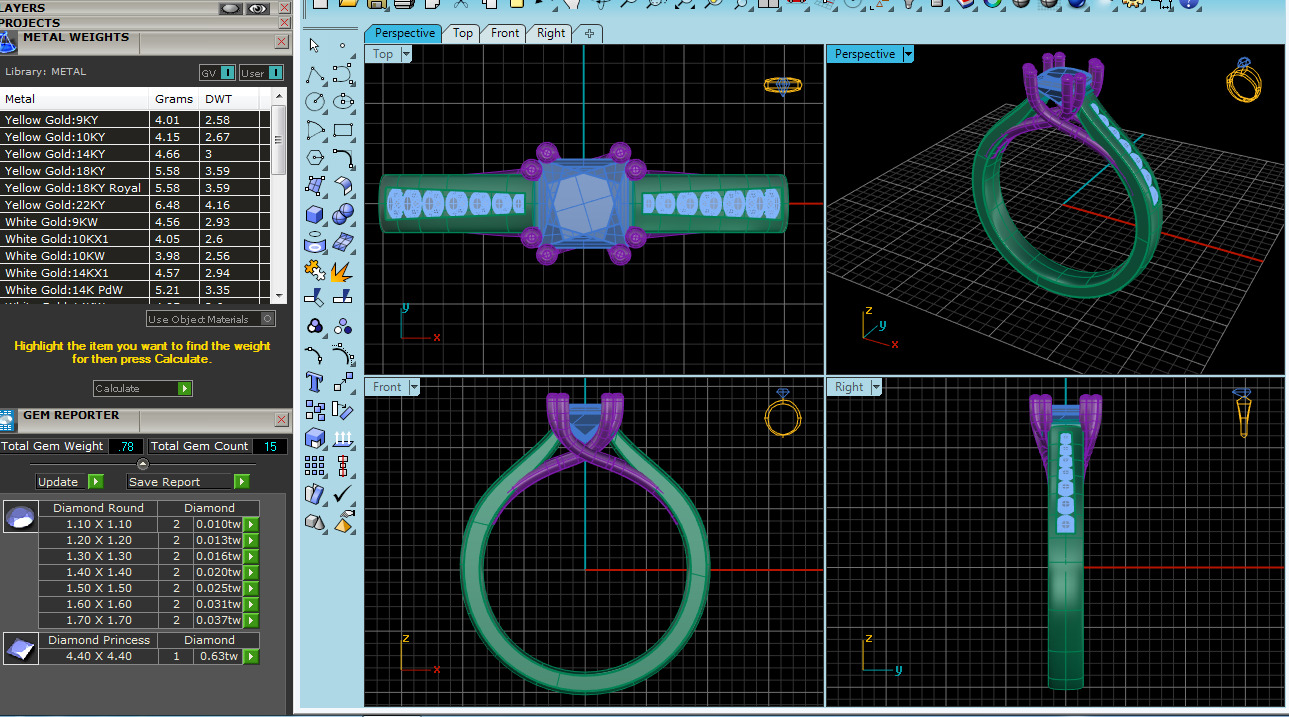Select the Explode tool

point(343,270)
